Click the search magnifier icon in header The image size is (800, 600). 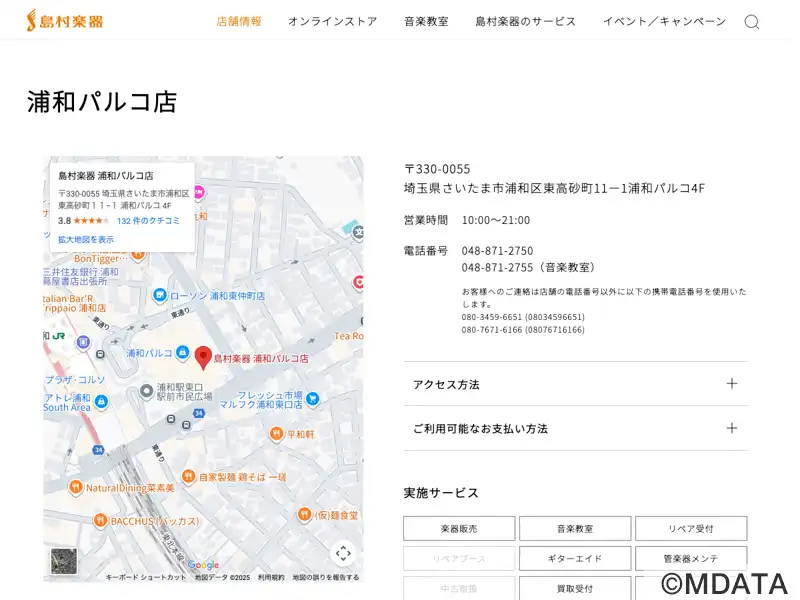(x=751, y=22)
